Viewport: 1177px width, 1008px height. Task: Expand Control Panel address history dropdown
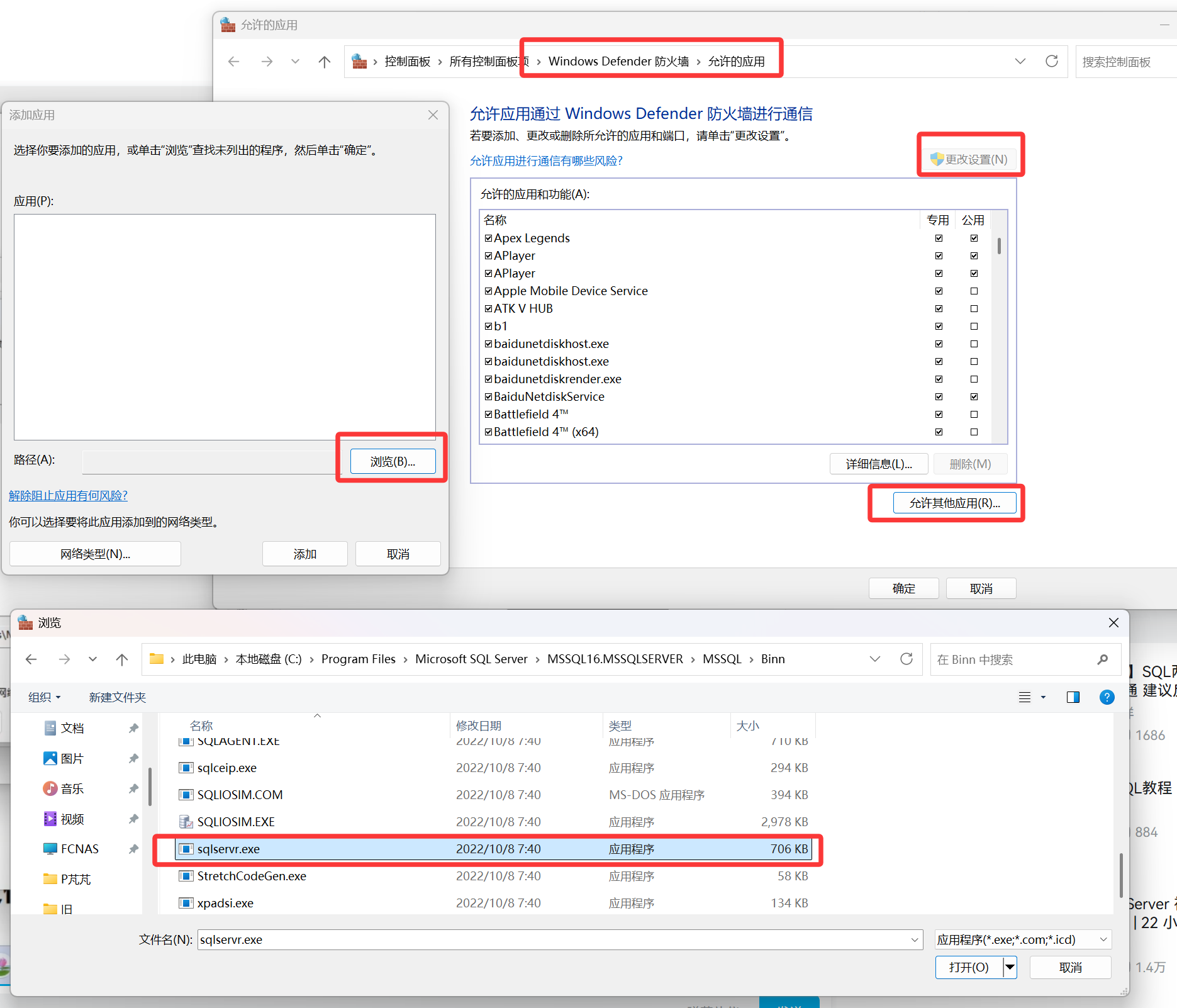[1020, 61]
